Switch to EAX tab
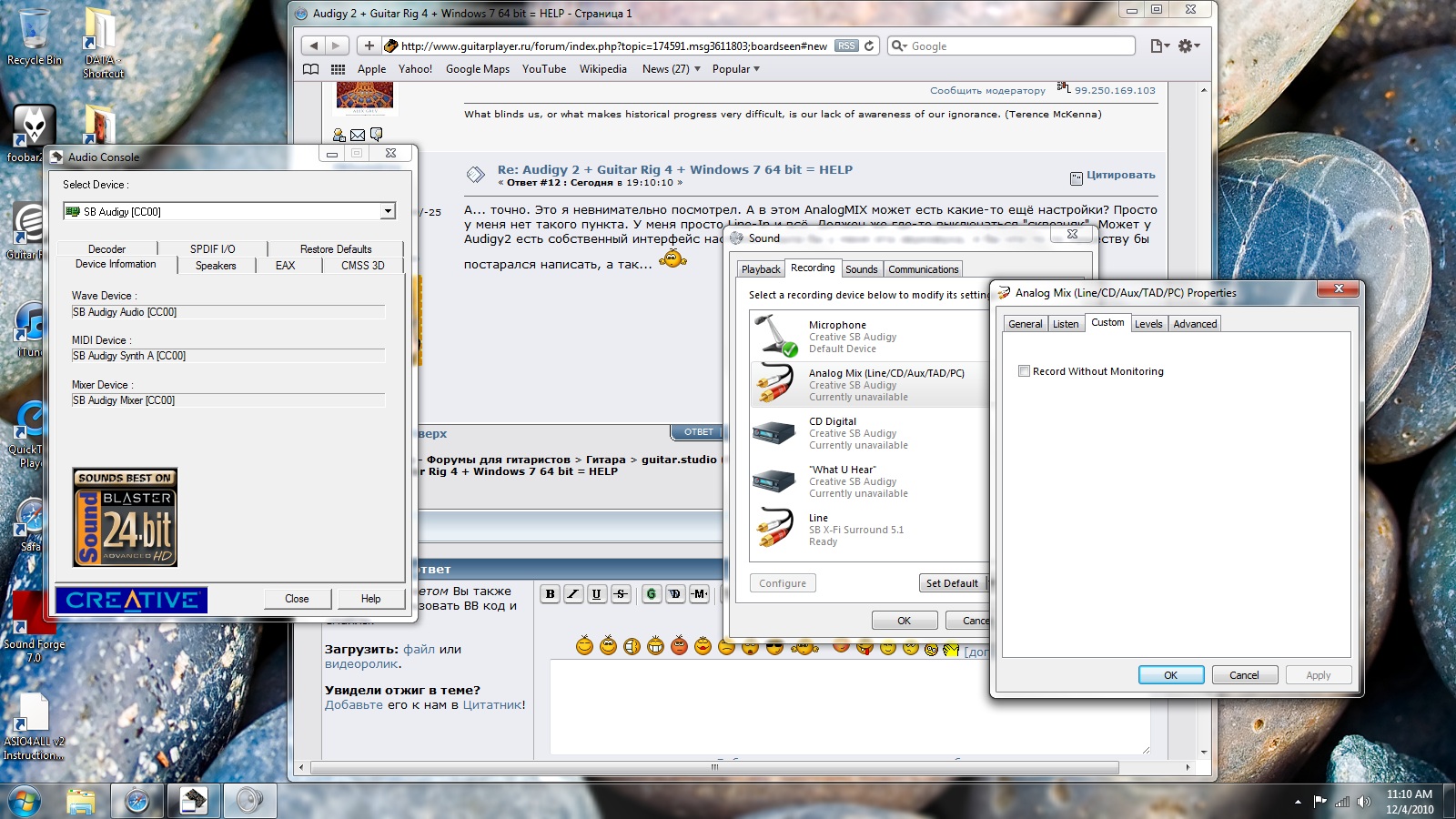This screenshot has width=1456, height=819. point(286,266)
